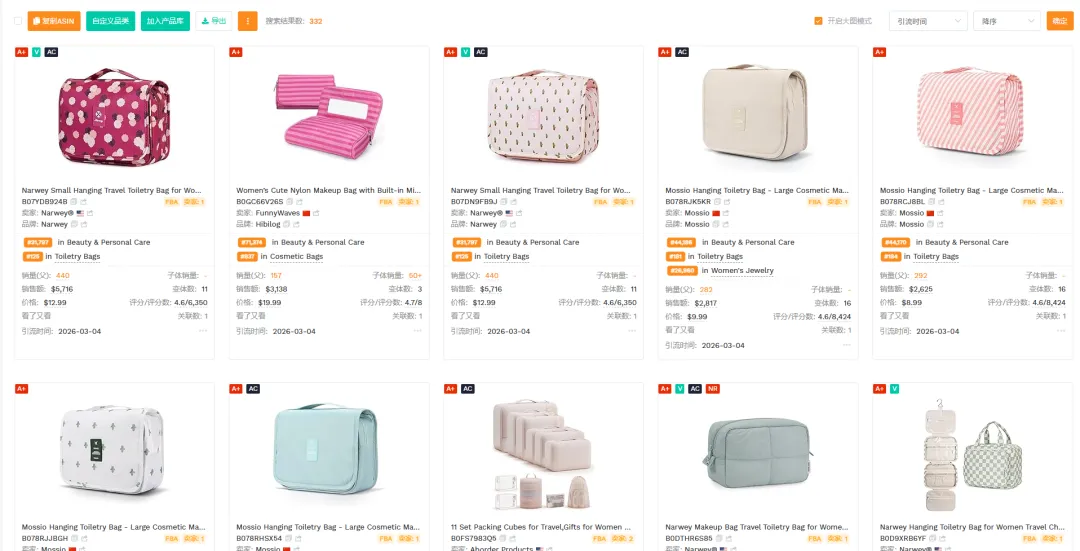This screenshot has height=551, width=1080.
Task: Copy ASIN B07YDB924B using its copy icon
Action: (74, 202)
